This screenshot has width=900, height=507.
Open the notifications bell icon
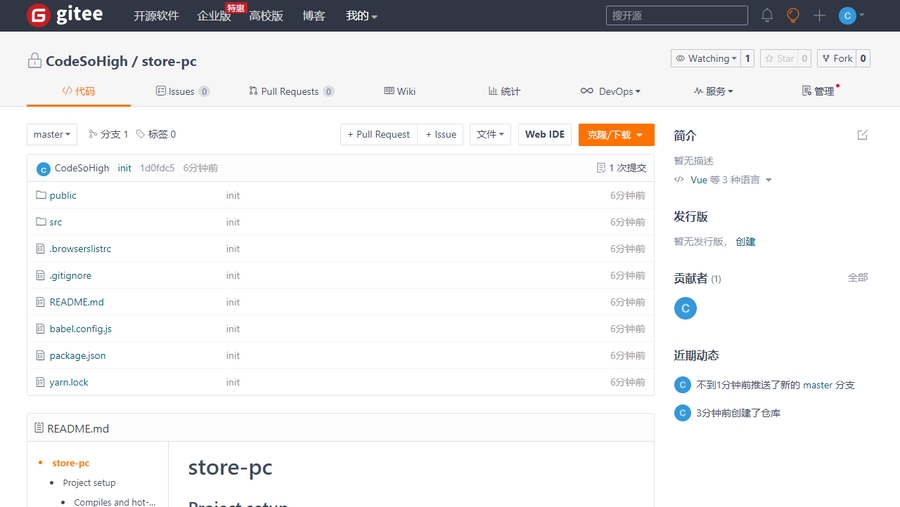(x=767, y=16)
